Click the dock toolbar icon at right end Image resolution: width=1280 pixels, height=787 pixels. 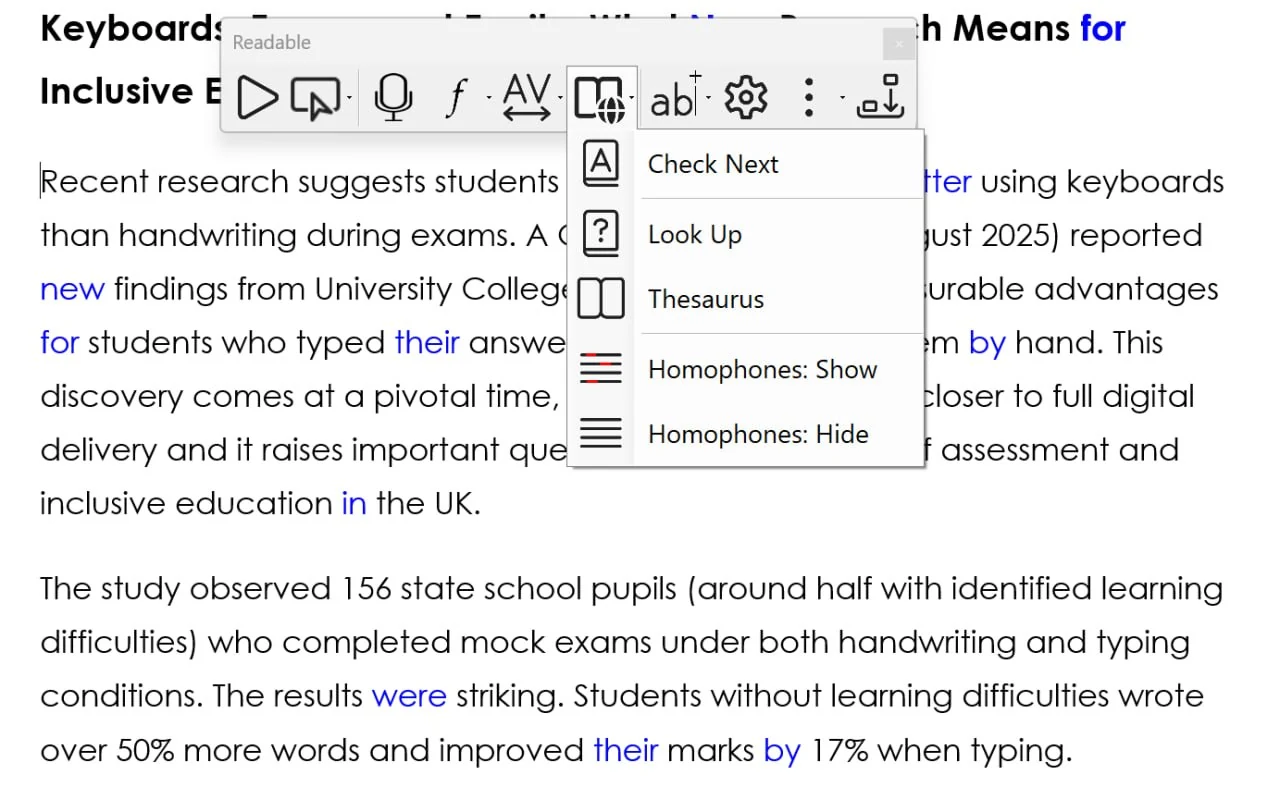click(x=881, y=98)
